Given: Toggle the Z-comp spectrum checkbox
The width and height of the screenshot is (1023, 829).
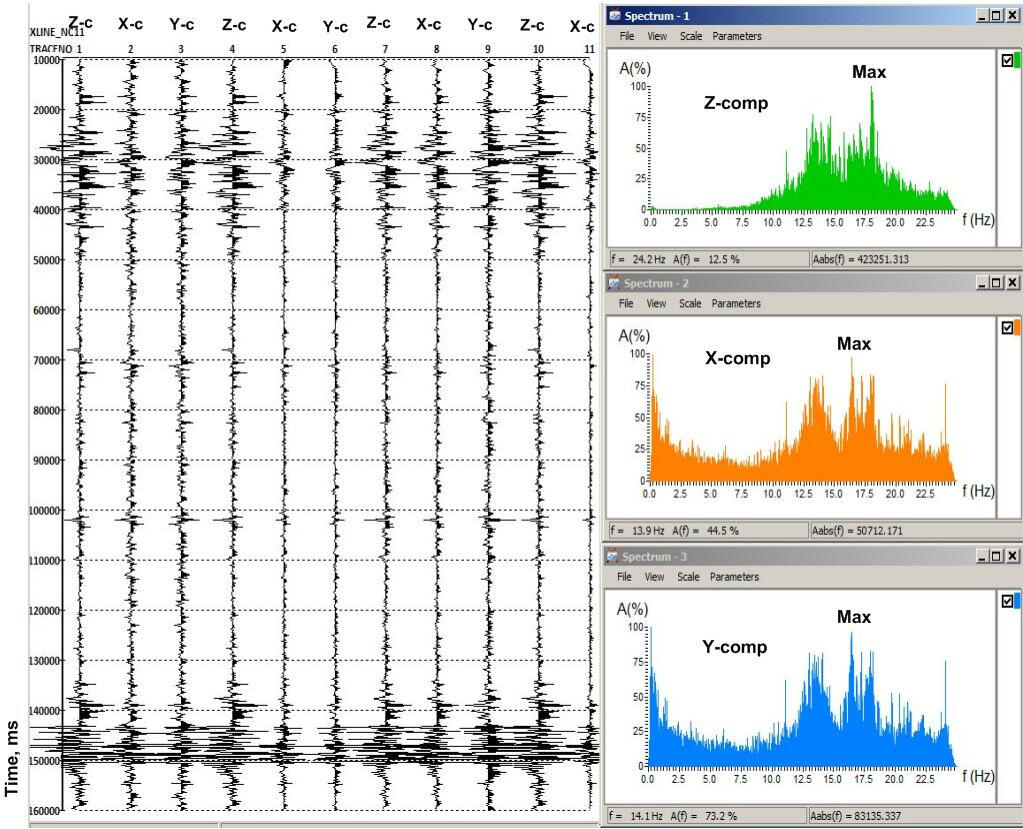Looking at the screenshot, I should 1006,61.
